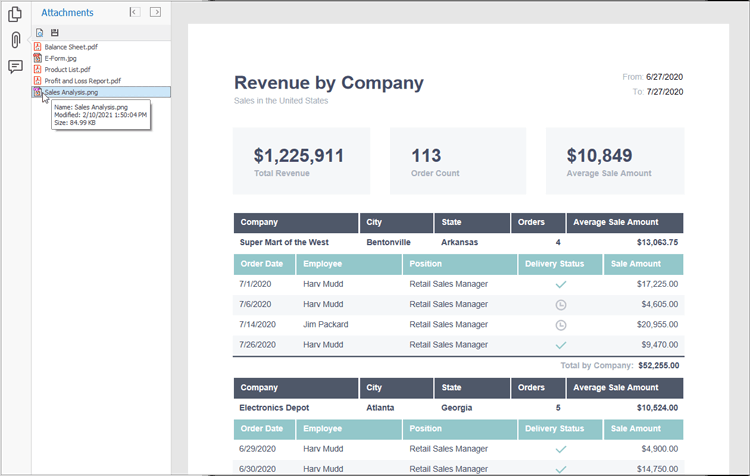Select the paperclip Attachments sidebar icon
750x476 pixels.
click(x=15, y=40)
